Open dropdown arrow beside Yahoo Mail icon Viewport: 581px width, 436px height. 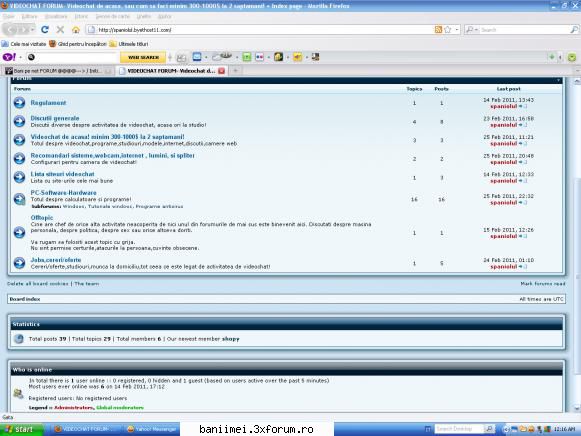206,57
